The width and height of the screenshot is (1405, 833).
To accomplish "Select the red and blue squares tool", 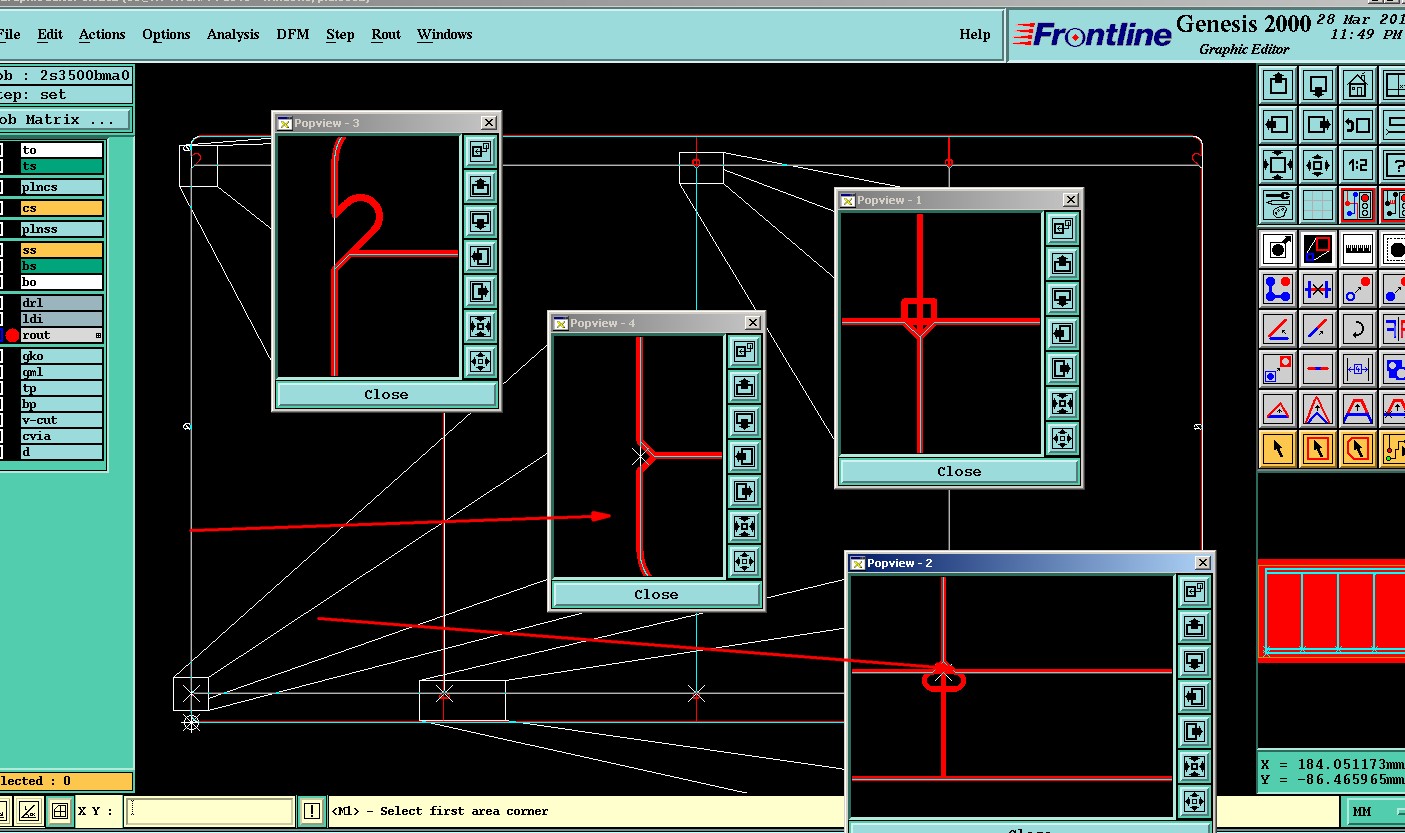I will (x=1318, y=249).
